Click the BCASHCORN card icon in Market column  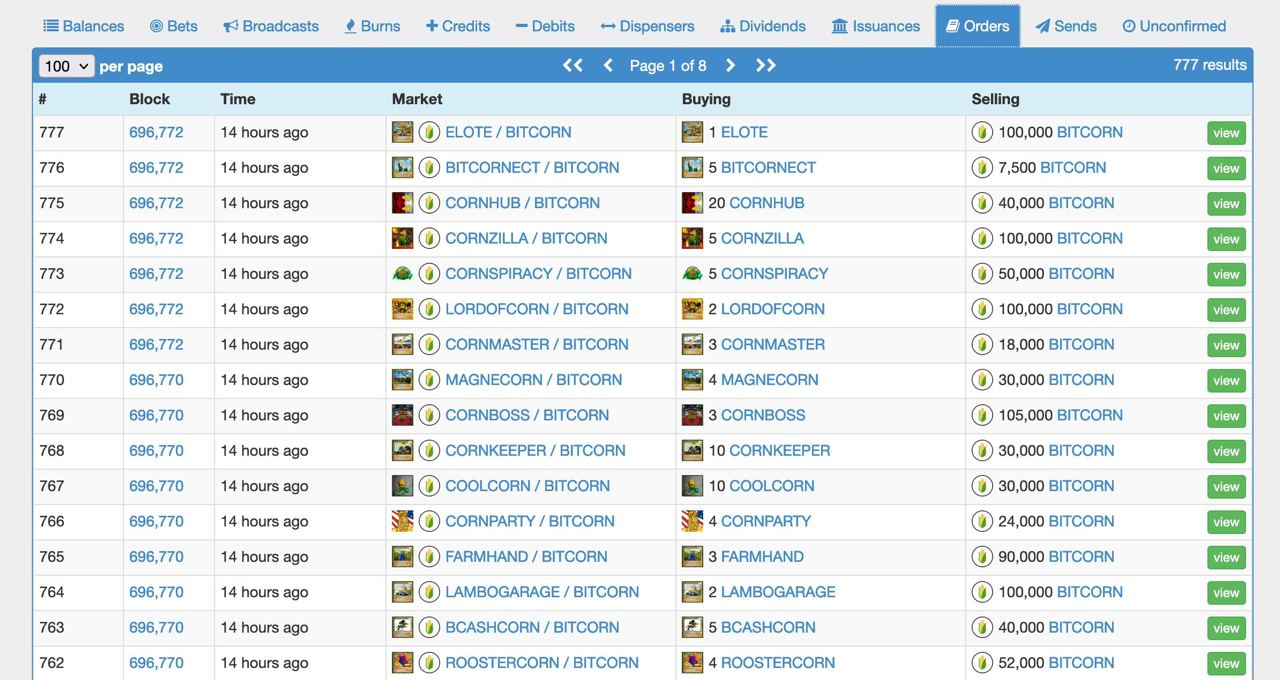[403, 627]
